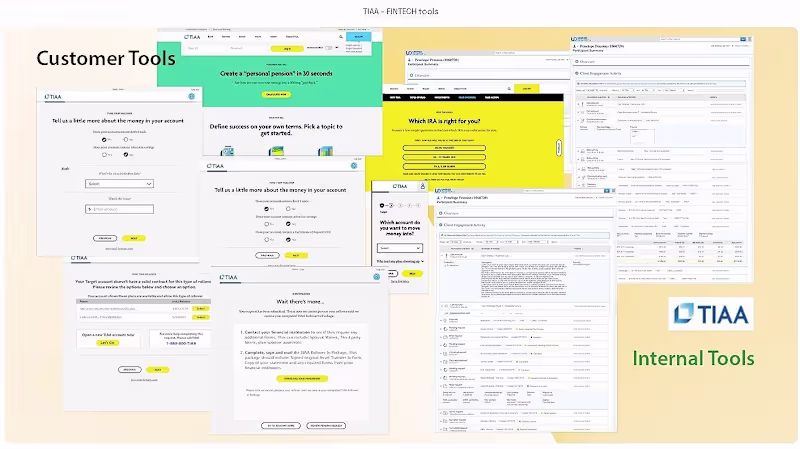Image resolution: width=800 pixels, height=449 pixels.
Task: Click blue Log in button on homepage header
Action: tap(359, 37)
